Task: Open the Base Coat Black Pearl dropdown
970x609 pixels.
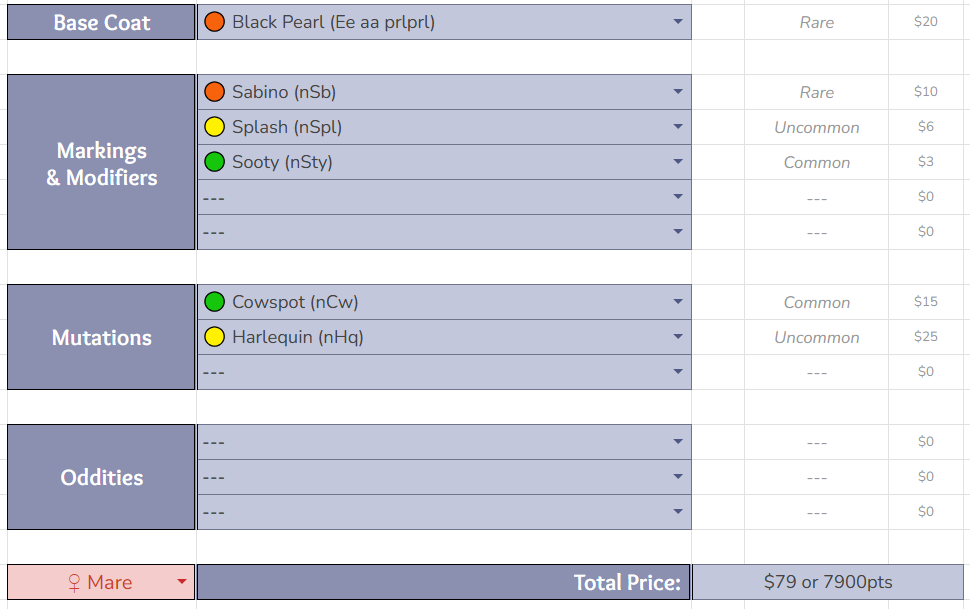Action: click(x=677, y=22)
